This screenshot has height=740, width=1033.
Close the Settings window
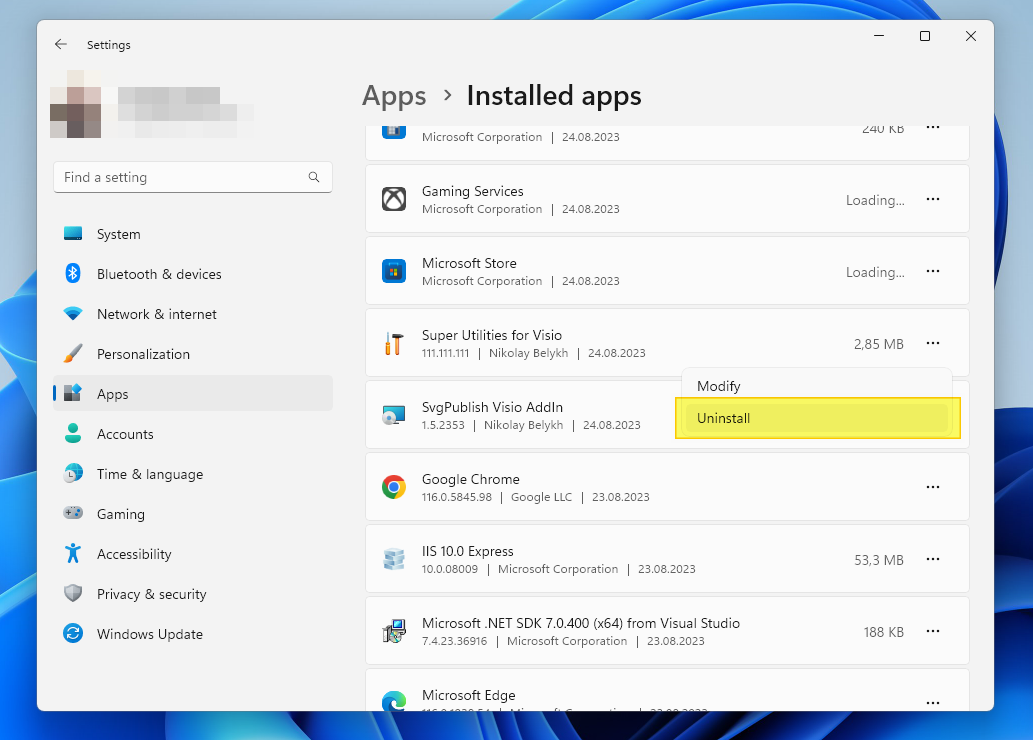coord(970,36)
